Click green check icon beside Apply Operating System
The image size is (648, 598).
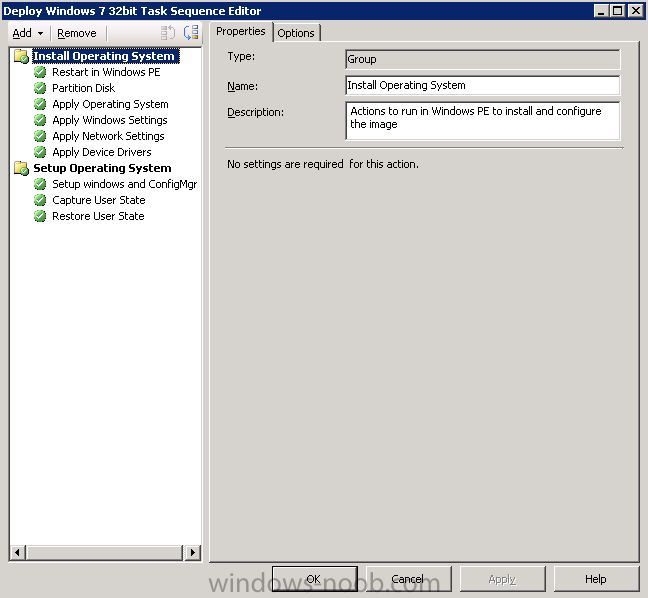[40, 104]
